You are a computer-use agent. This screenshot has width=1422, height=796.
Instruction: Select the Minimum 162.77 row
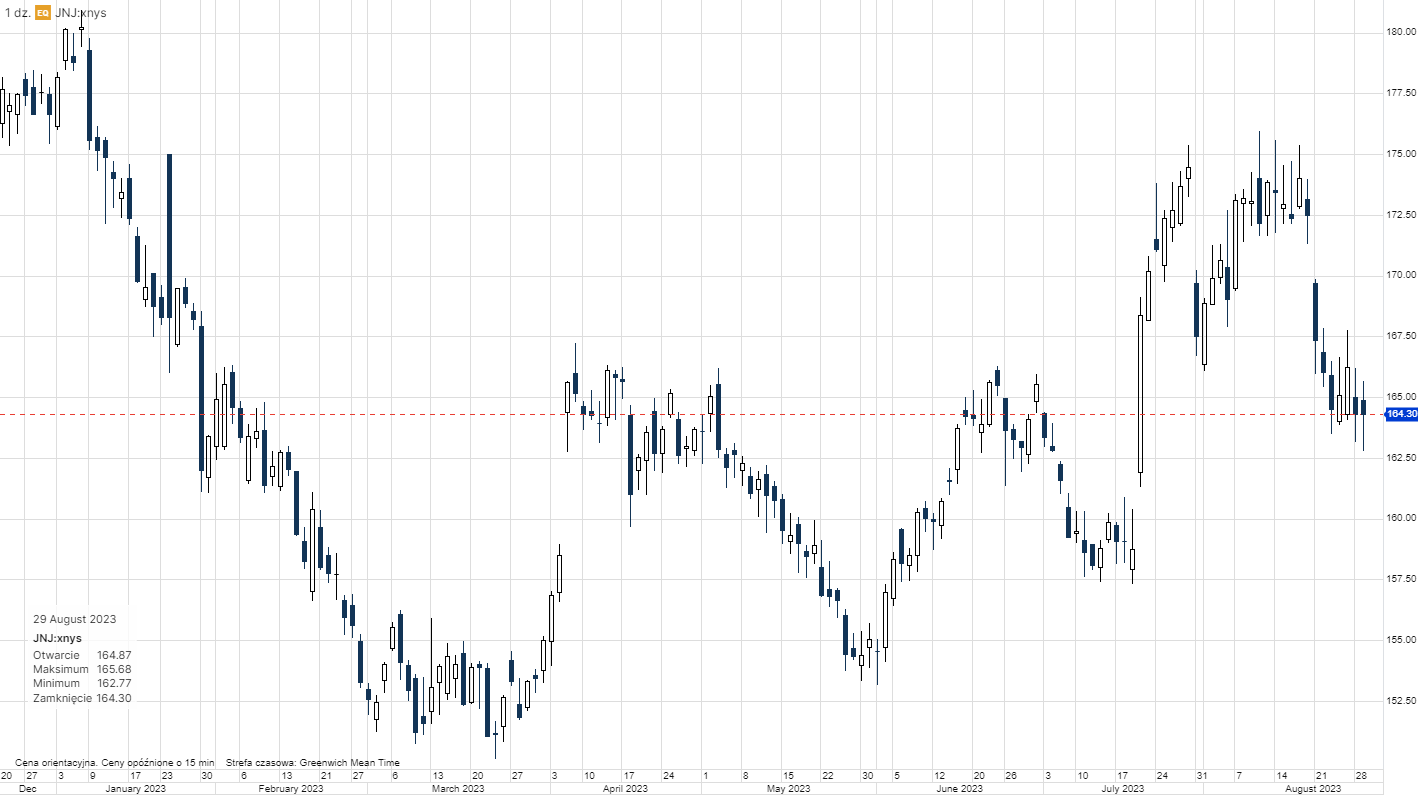pos(82,683)
